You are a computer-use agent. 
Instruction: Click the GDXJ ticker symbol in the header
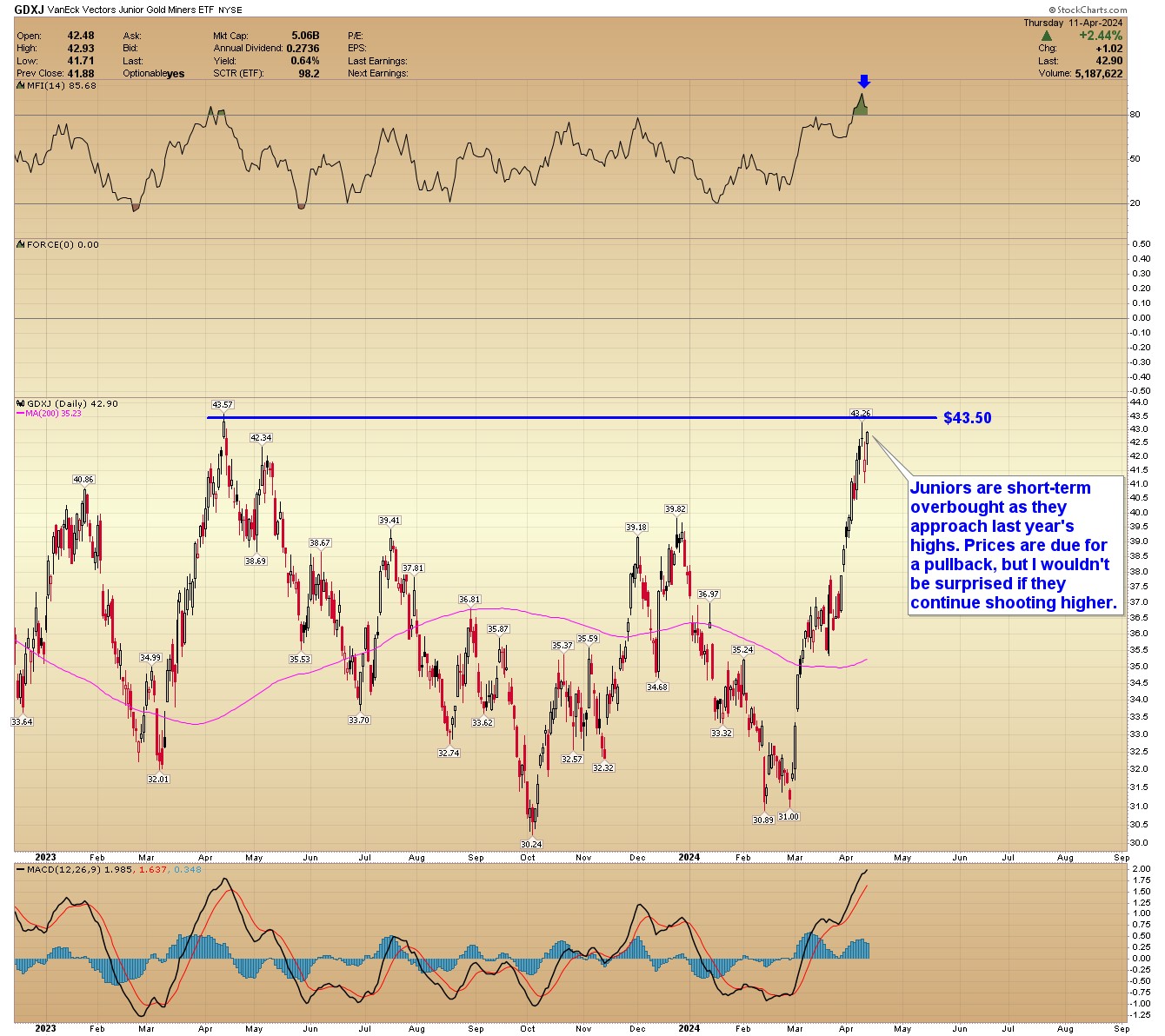(x=30, y=10)
